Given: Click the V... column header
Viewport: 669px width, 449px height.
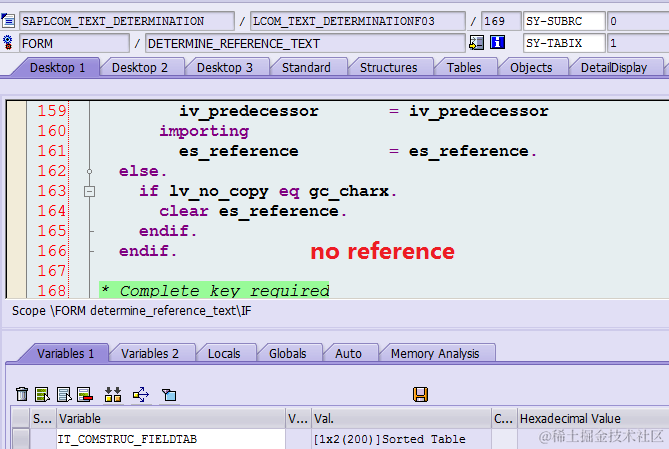Looking at the screenshot, I should (x=298, y=418).
